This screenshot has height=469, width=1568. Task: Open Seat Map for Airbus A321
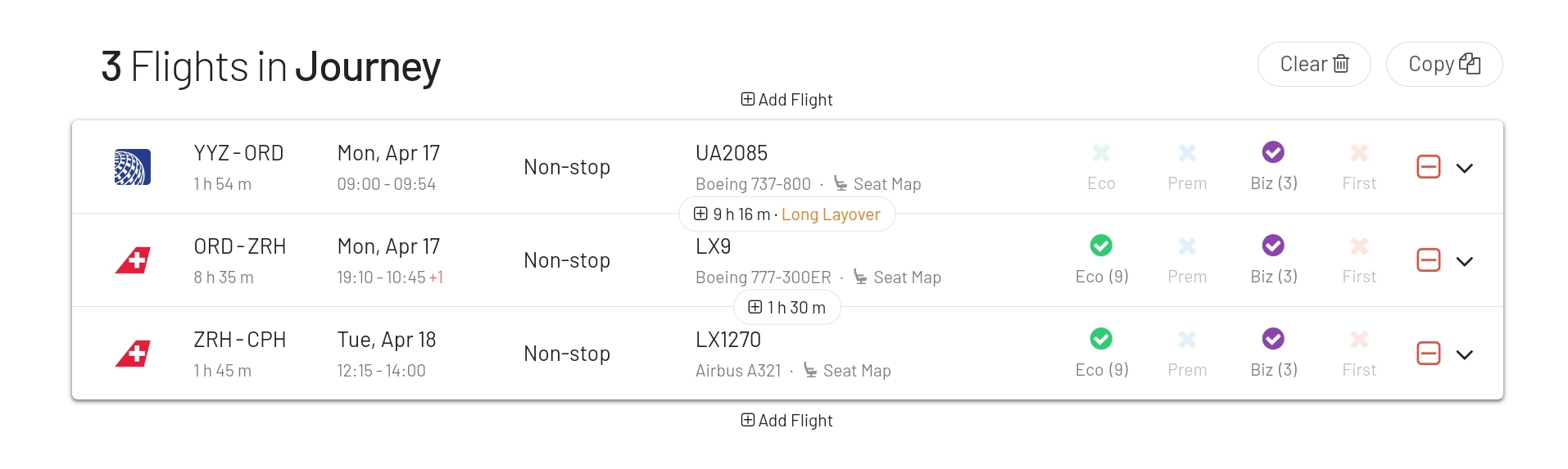847,371
